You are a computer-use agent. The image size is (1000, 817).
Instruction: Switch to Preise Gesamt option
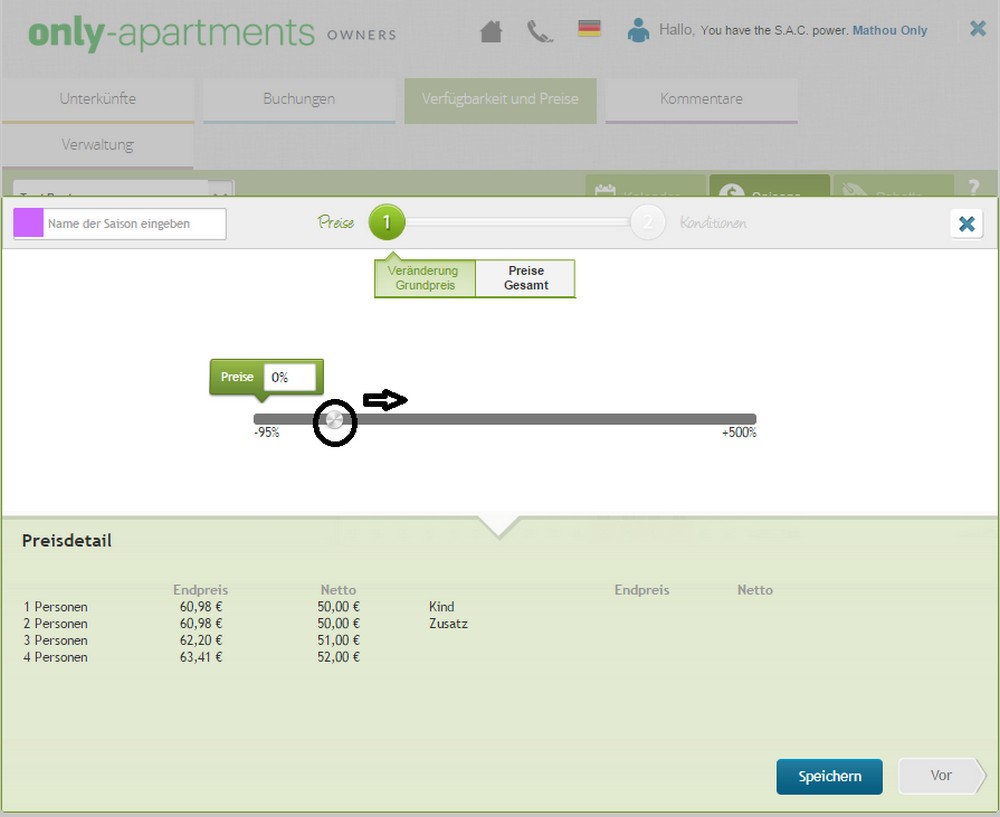[x=526, y=278]
